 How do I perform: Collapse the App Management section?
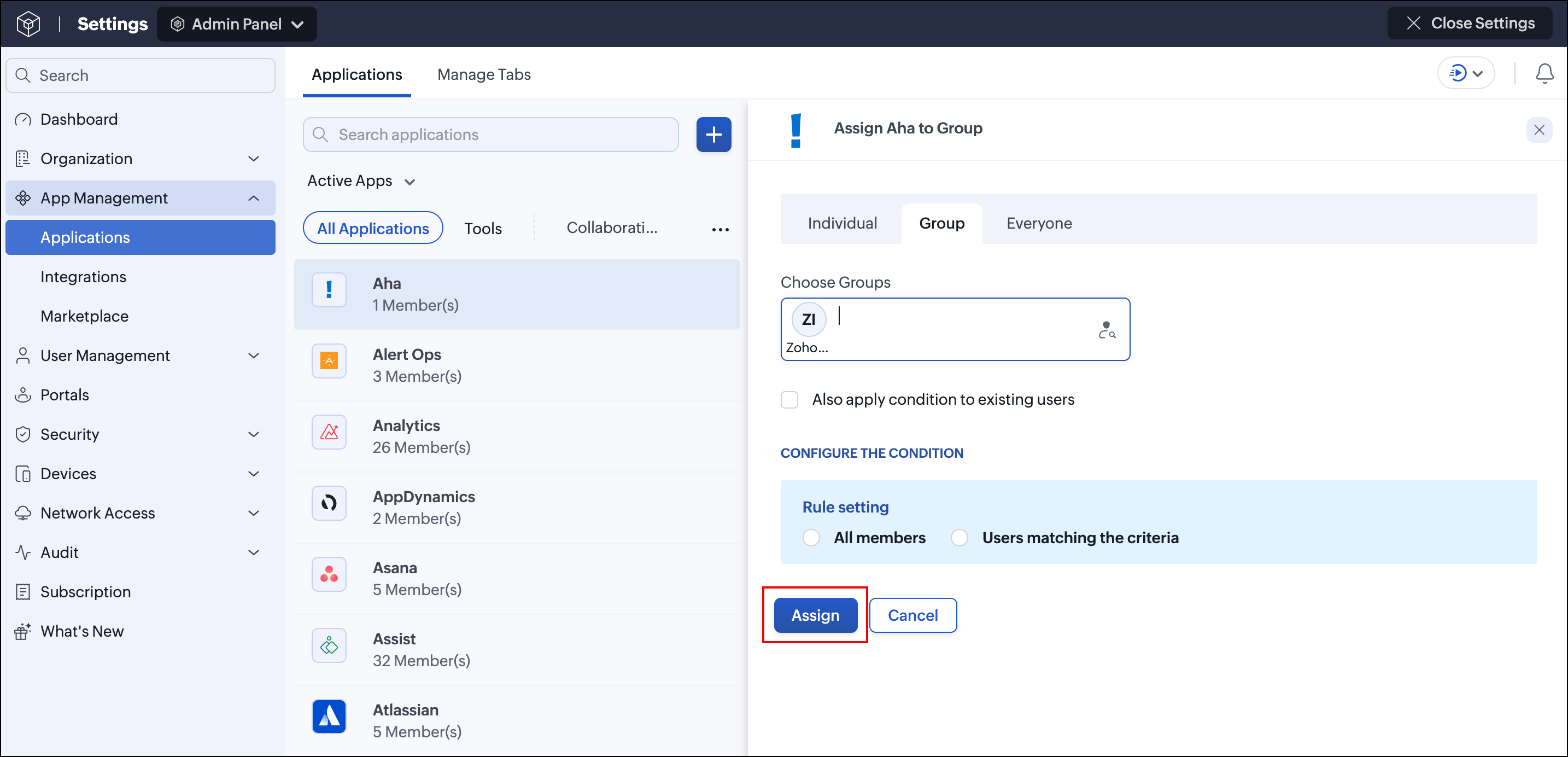(x=254, y=199)
